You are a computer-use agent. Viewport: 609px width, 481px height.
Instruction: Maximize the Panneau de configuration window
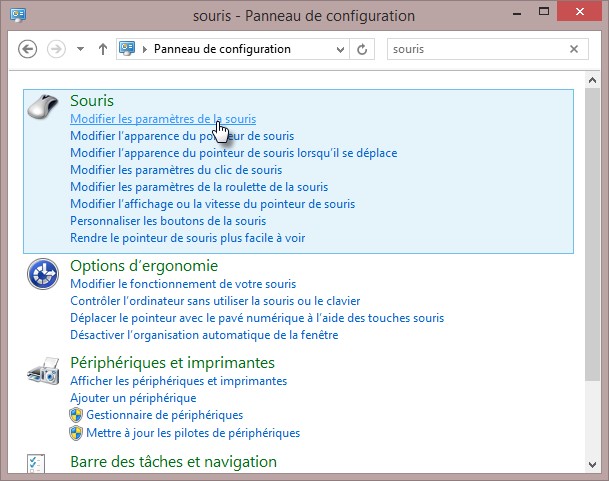click(544, 12)
